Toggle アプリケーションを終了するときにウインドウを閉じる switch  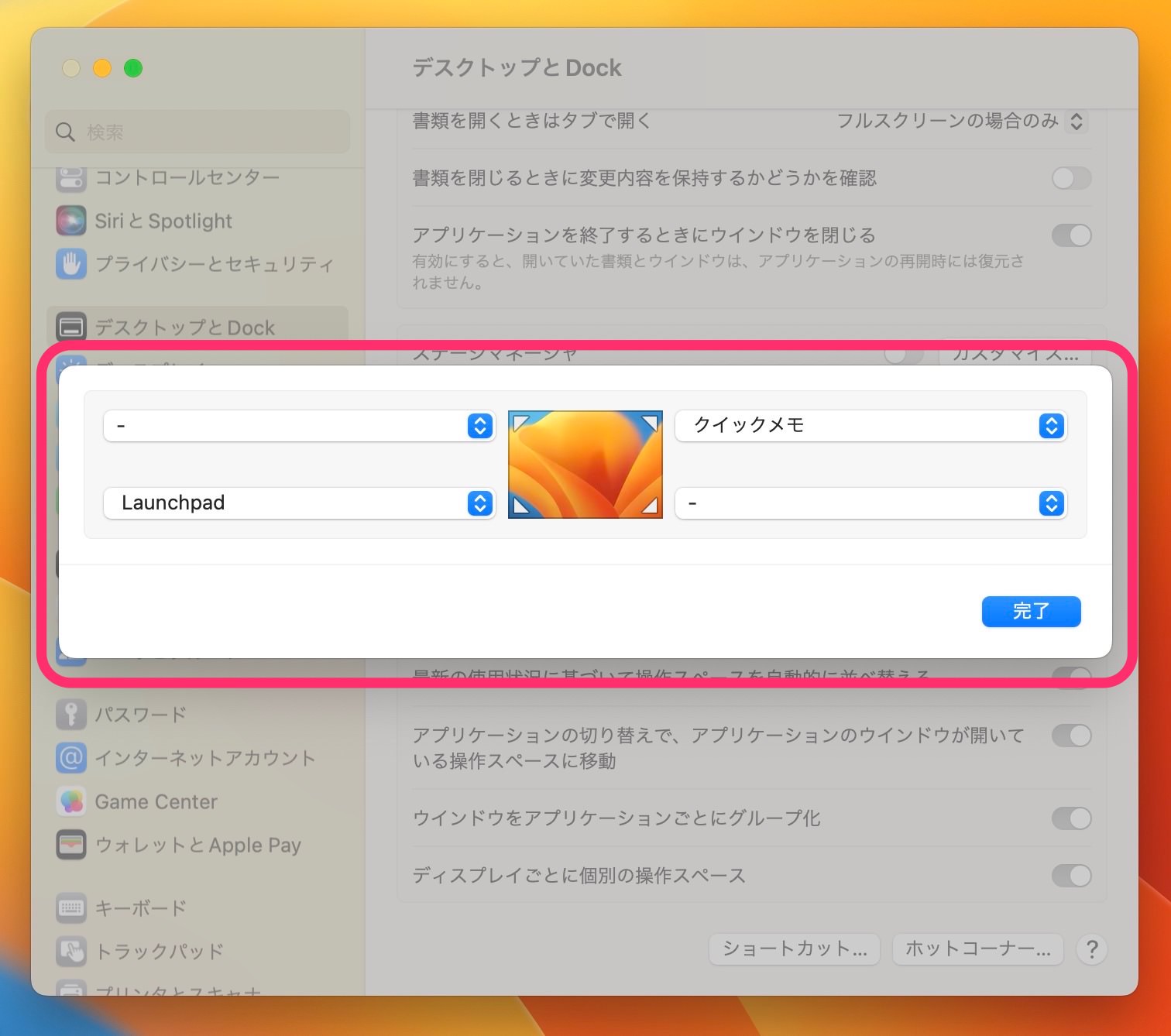click(1072, 235)
